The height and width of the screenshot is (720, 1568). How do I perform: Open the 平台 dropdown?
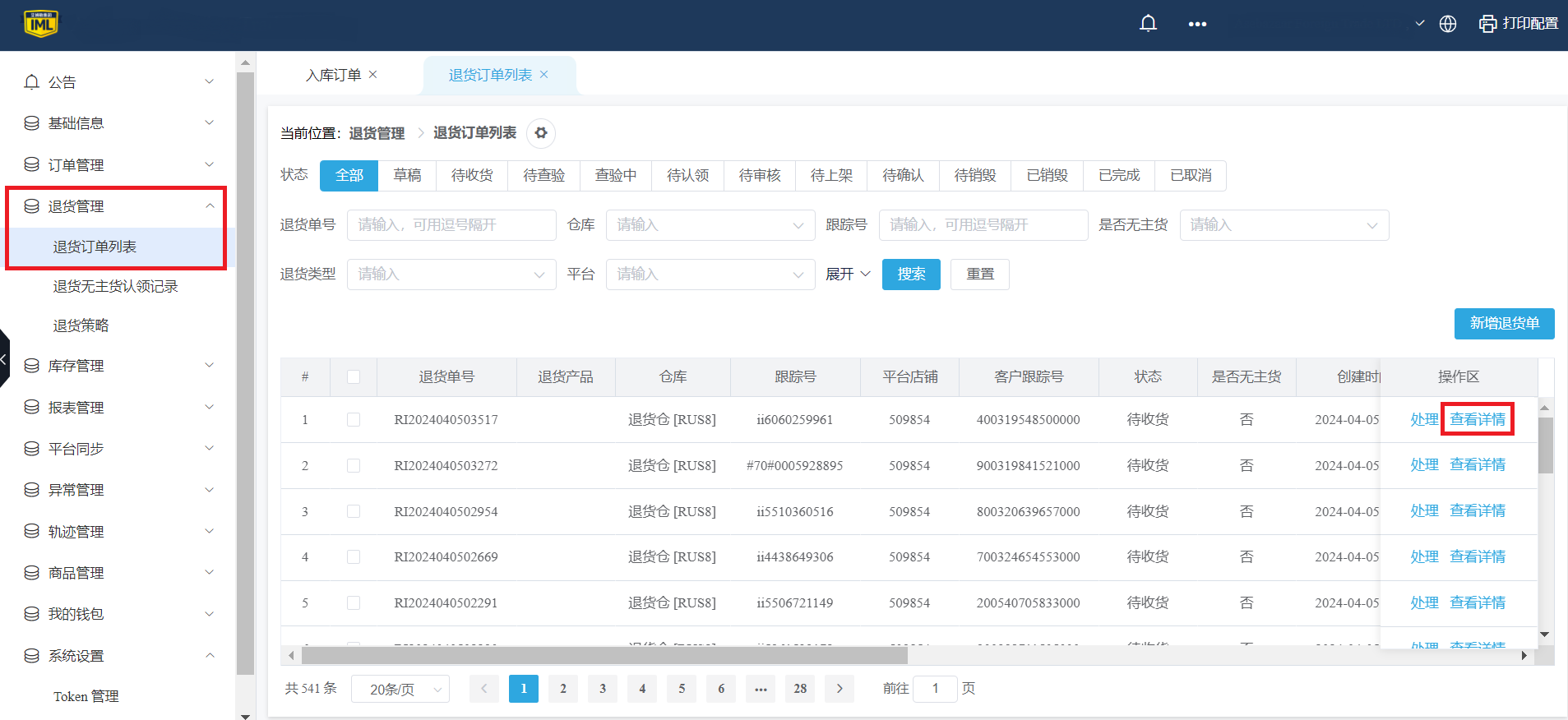click(x=710, y=275)
